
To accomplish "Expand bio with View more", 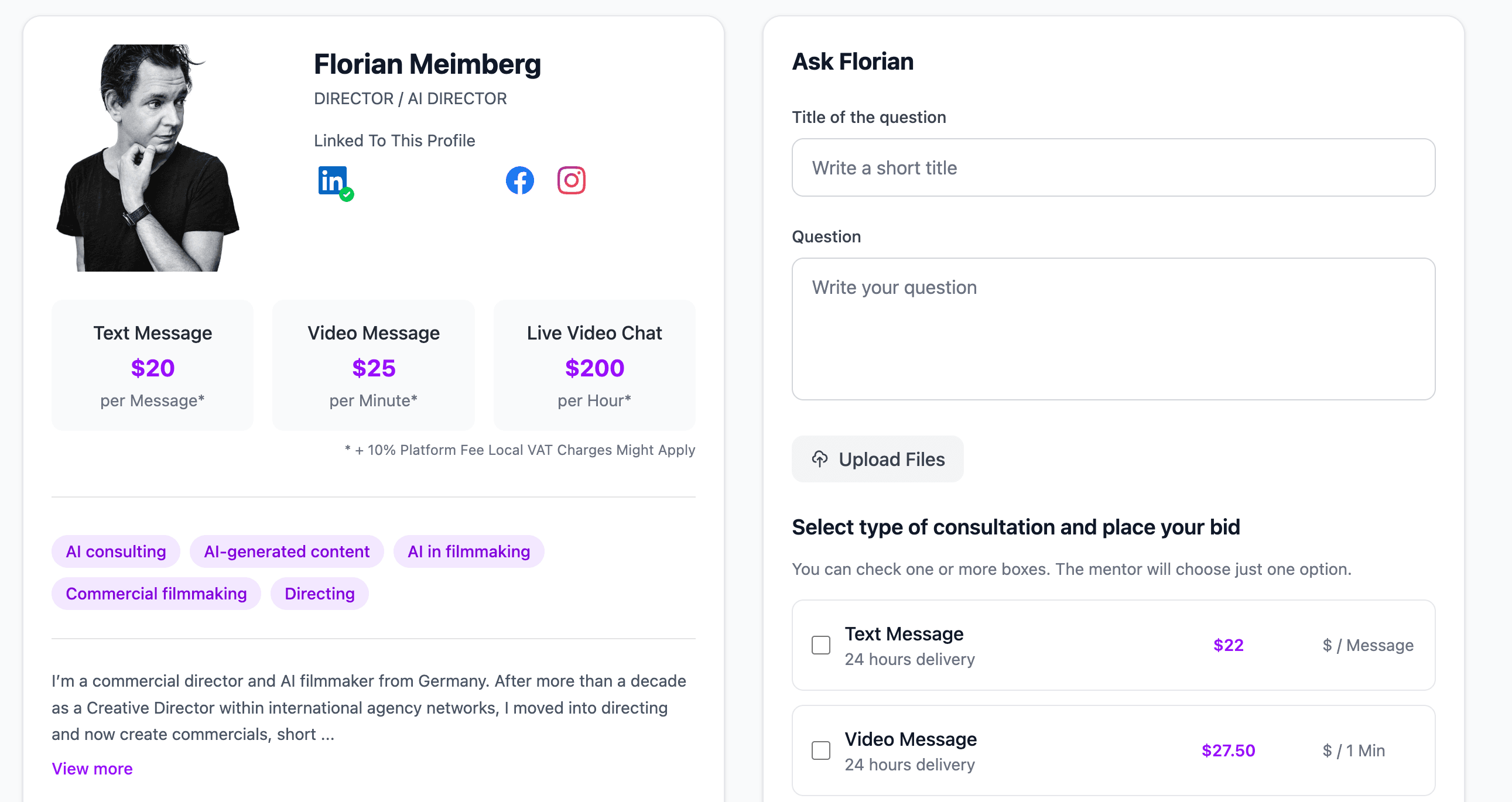I will (x=92, y=769).
